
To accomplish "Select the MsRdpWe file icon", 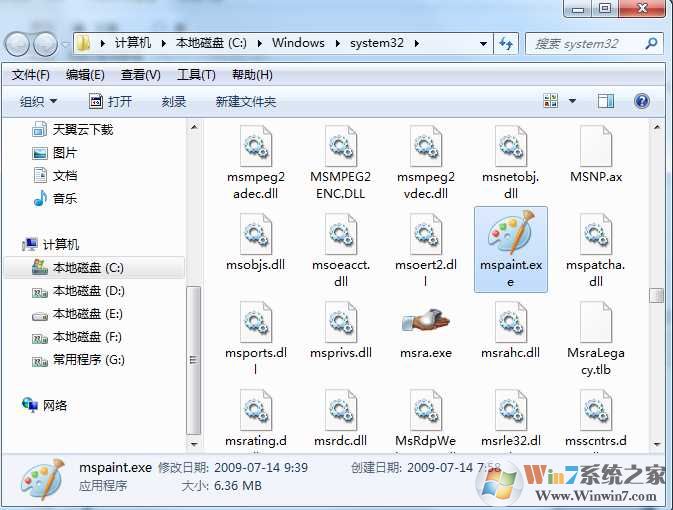I will (426, 410).
